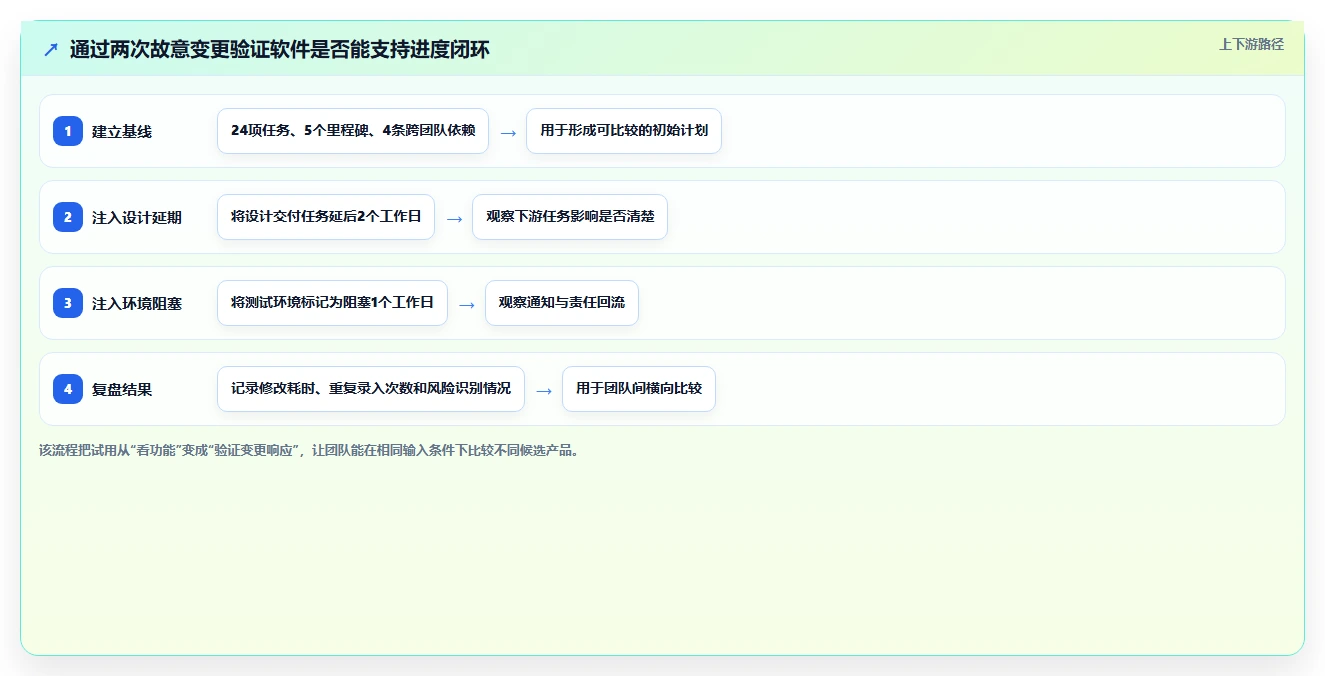Click the 观察通知与责任回流 chip
The image size is (1325, 676).
point(562,303)
